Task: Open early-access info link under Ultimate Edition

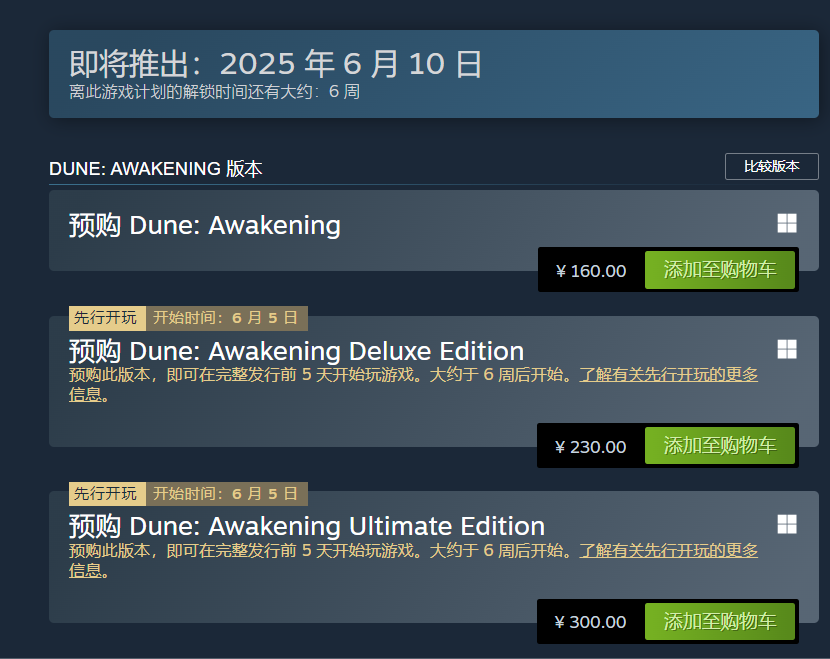Action: click(x=668, y=551)
